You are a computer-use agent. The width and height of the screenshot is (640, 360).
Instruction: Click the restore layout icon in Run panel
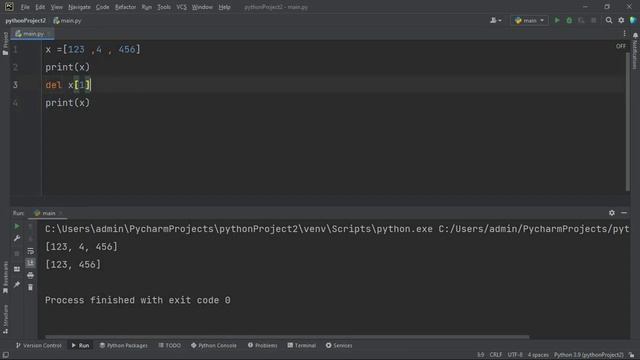click(17, 269)
